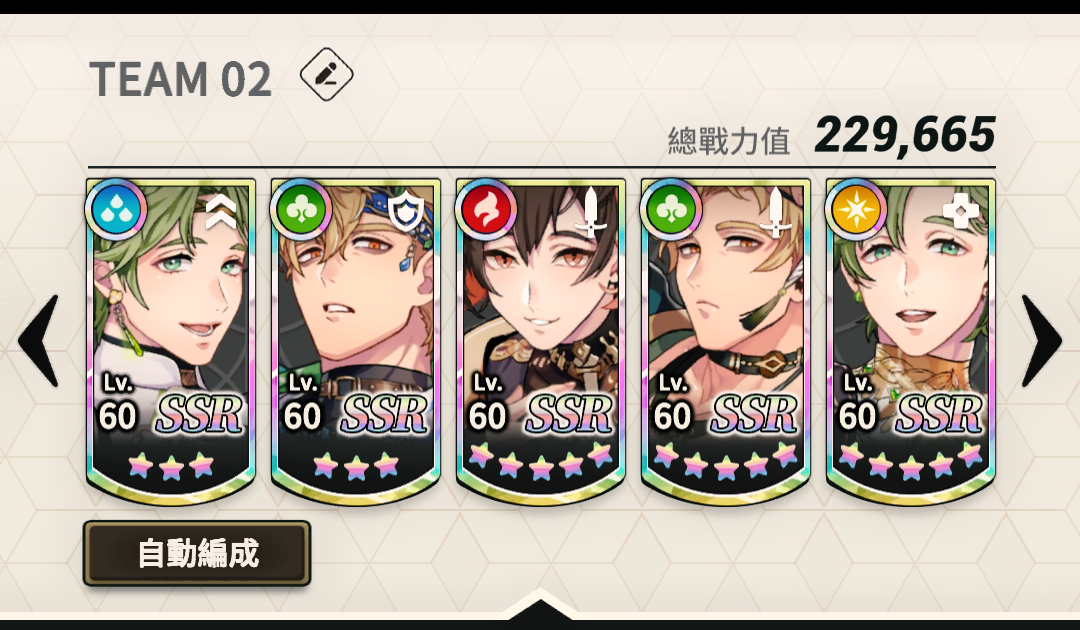Go to previous team with left arrow

[x=39, y=340]
